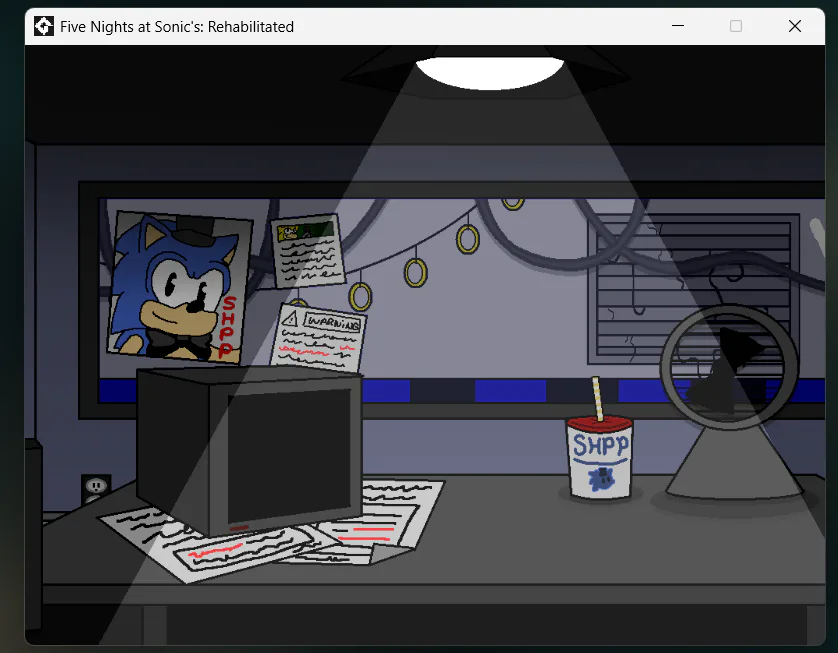838x653 pixels.
Task: Click the SHPP soda cup
Action: [599, 458]
